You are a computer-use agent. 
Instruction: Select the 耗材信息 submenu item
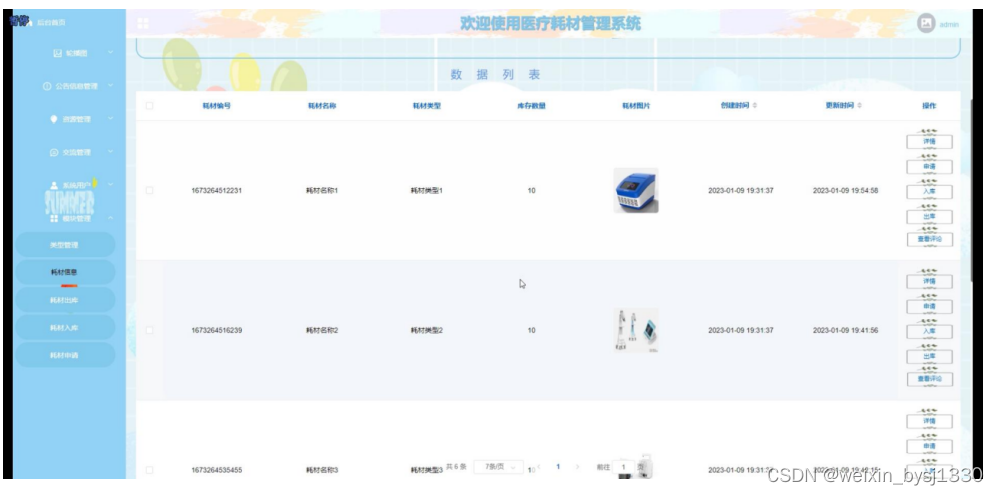pos(64,272)
